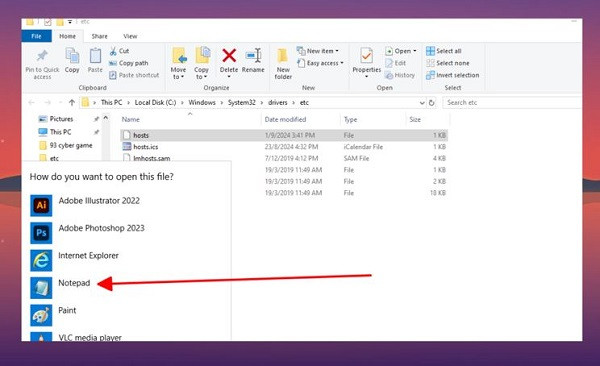Viewport: 600px width, 366px height.
Task: Click navigation pane scroll up arrow
Action: coord(106,118)
